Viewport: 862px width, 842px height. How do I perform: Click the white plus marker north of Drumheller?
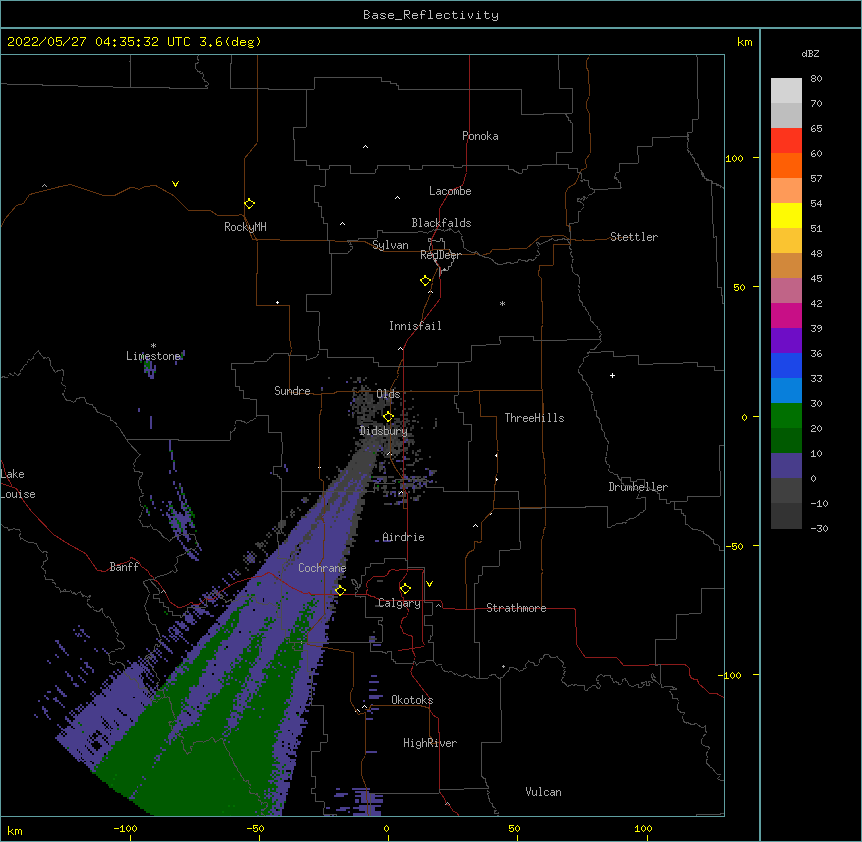612,375
